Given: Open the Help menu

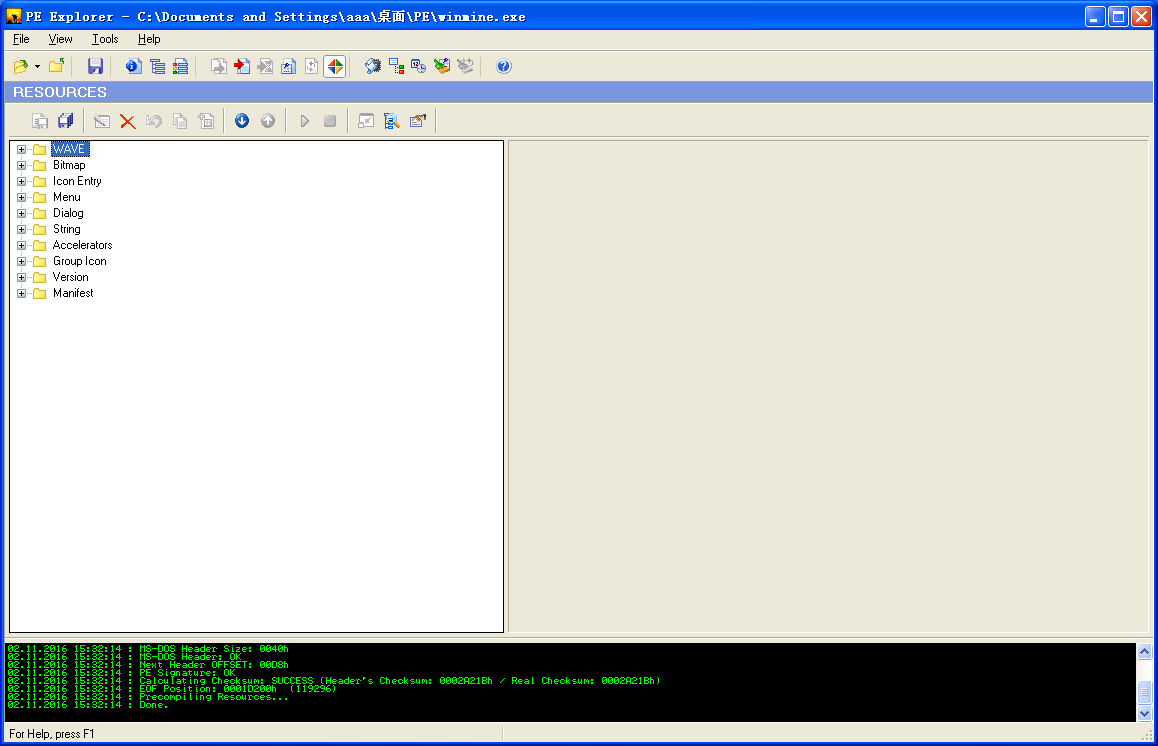Looking at the screenshot, I should (x=148, y=39).
